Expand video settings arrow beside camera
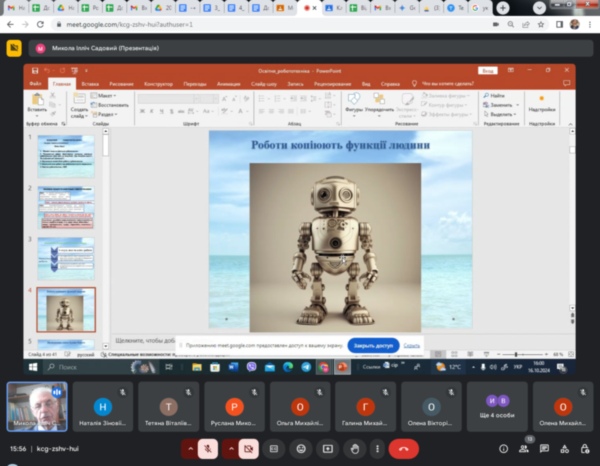 click(x=232, y=449)
